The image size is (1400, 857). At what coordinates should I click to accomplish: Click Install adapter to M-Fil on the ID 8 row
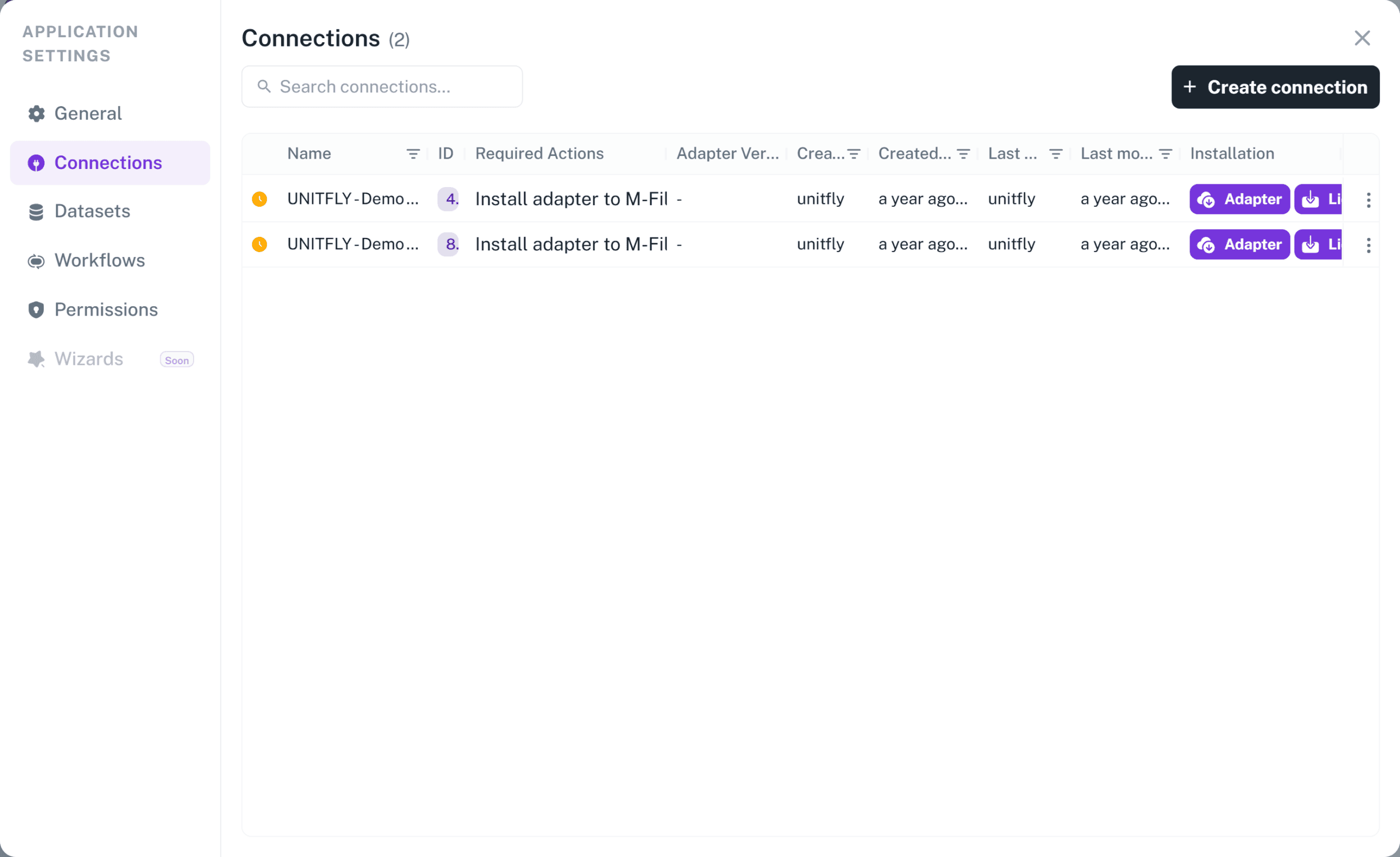point(571,244)
